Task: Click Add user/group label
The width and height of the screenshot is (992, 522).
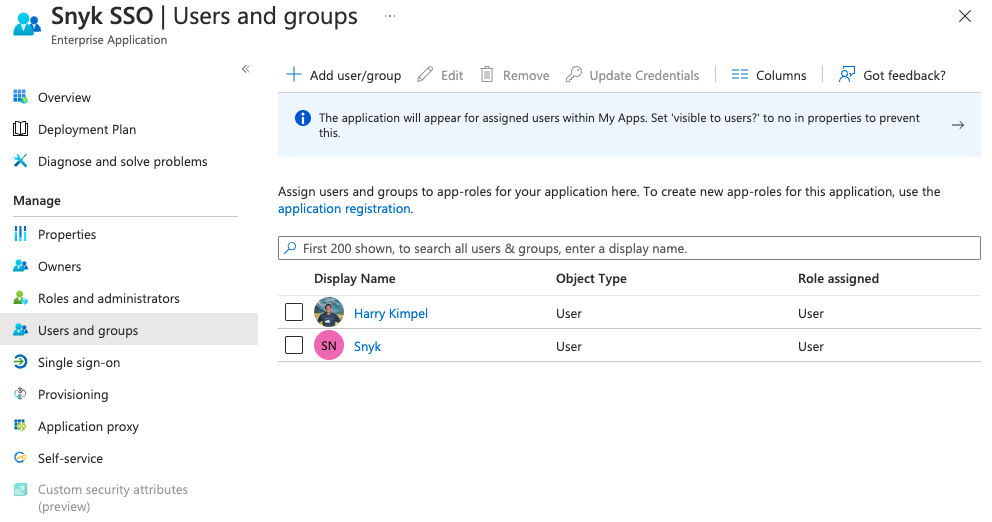Action: click(x=356, y=75)
